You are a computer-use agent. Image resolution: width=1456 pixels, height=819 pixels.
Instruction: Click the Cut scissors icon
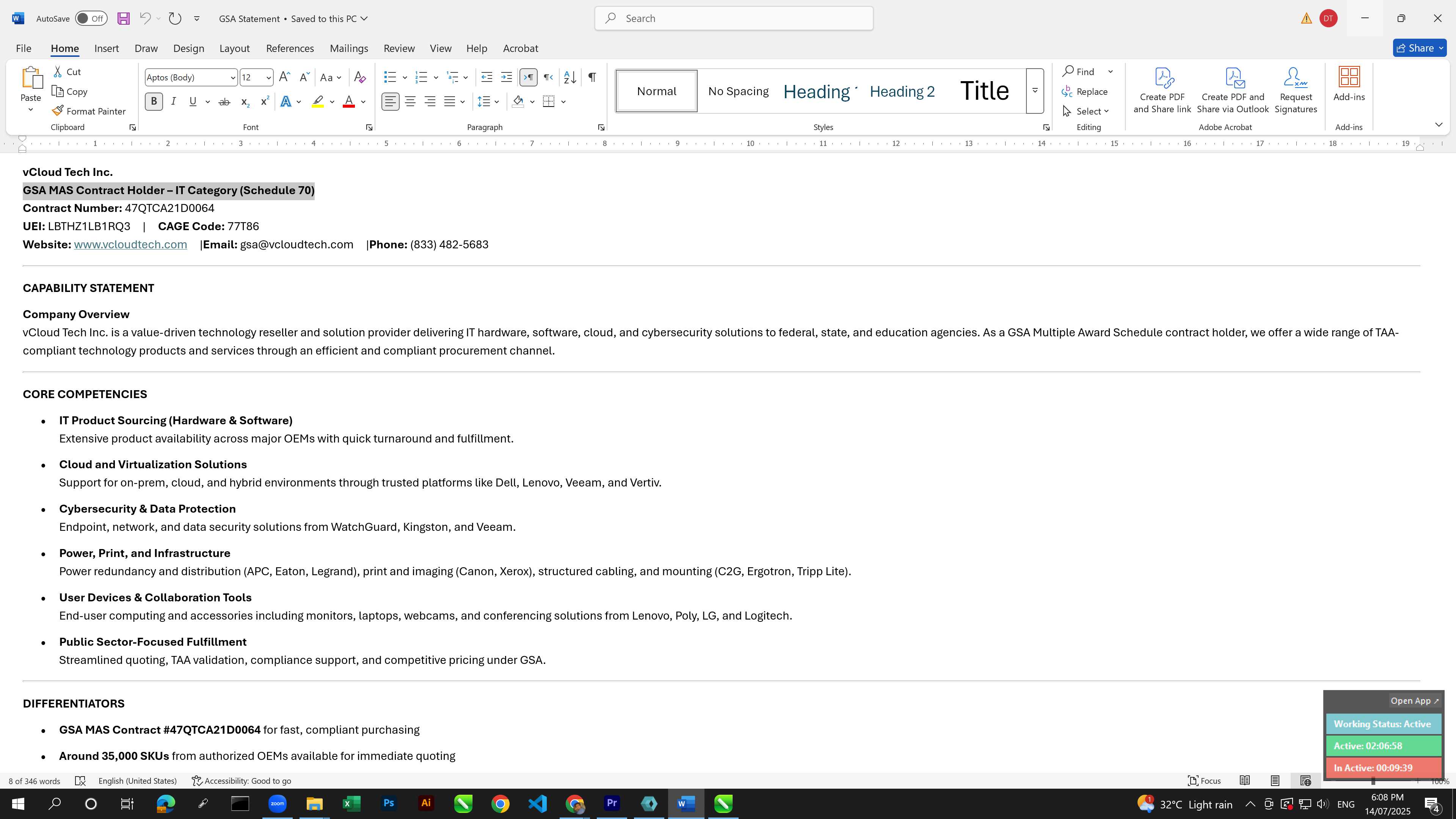click(x=58, y=72)
